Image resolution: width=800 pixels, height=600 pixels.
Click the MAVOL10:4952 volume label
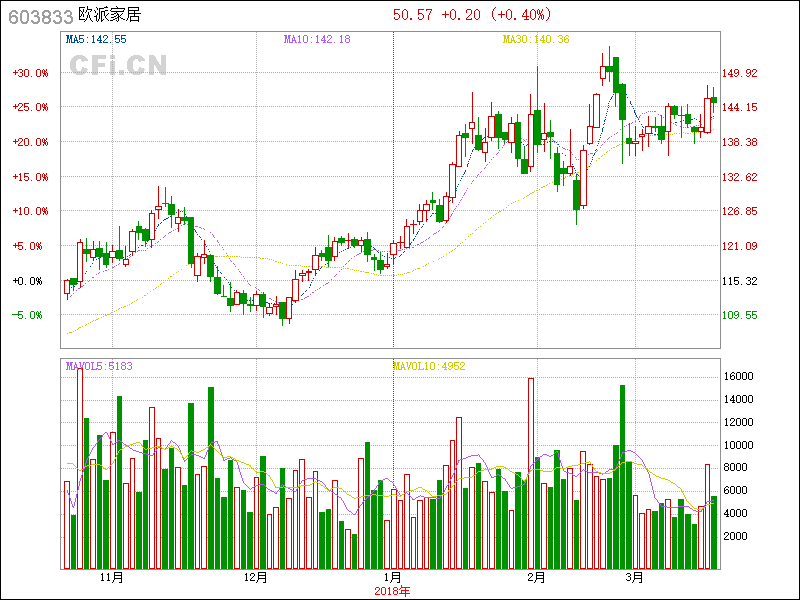[429, 366]
